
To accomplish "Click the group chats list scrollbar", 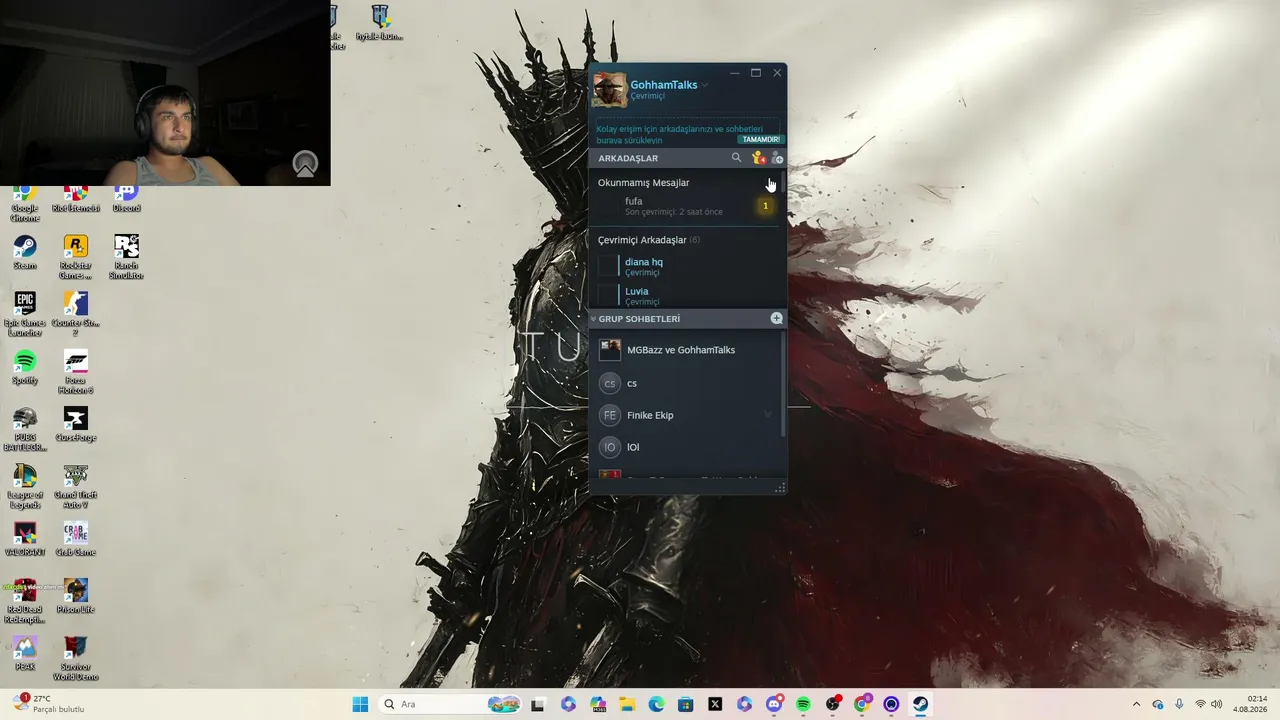I will [782, 385].
